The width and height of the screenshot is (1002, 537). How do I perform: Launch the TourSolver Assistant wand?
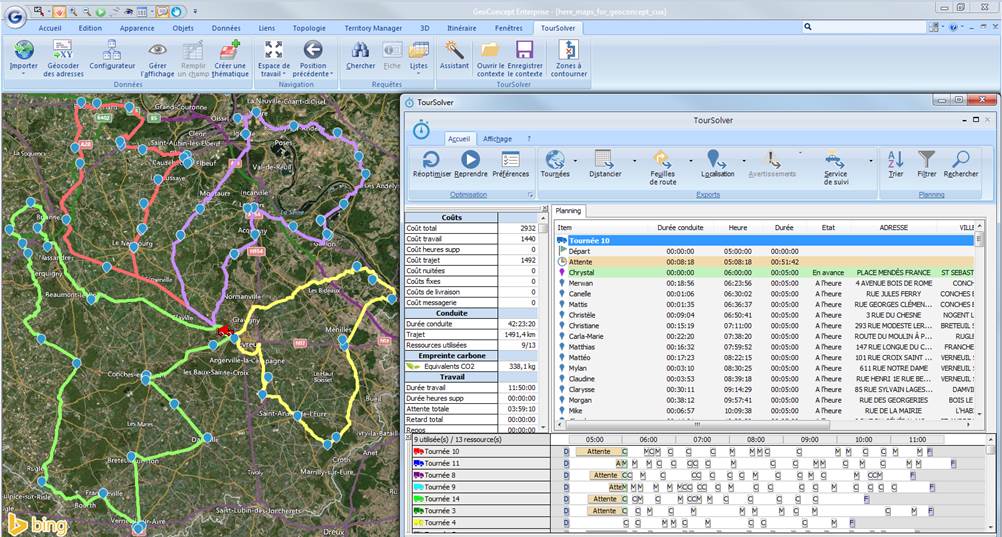(x=454, y=51)
